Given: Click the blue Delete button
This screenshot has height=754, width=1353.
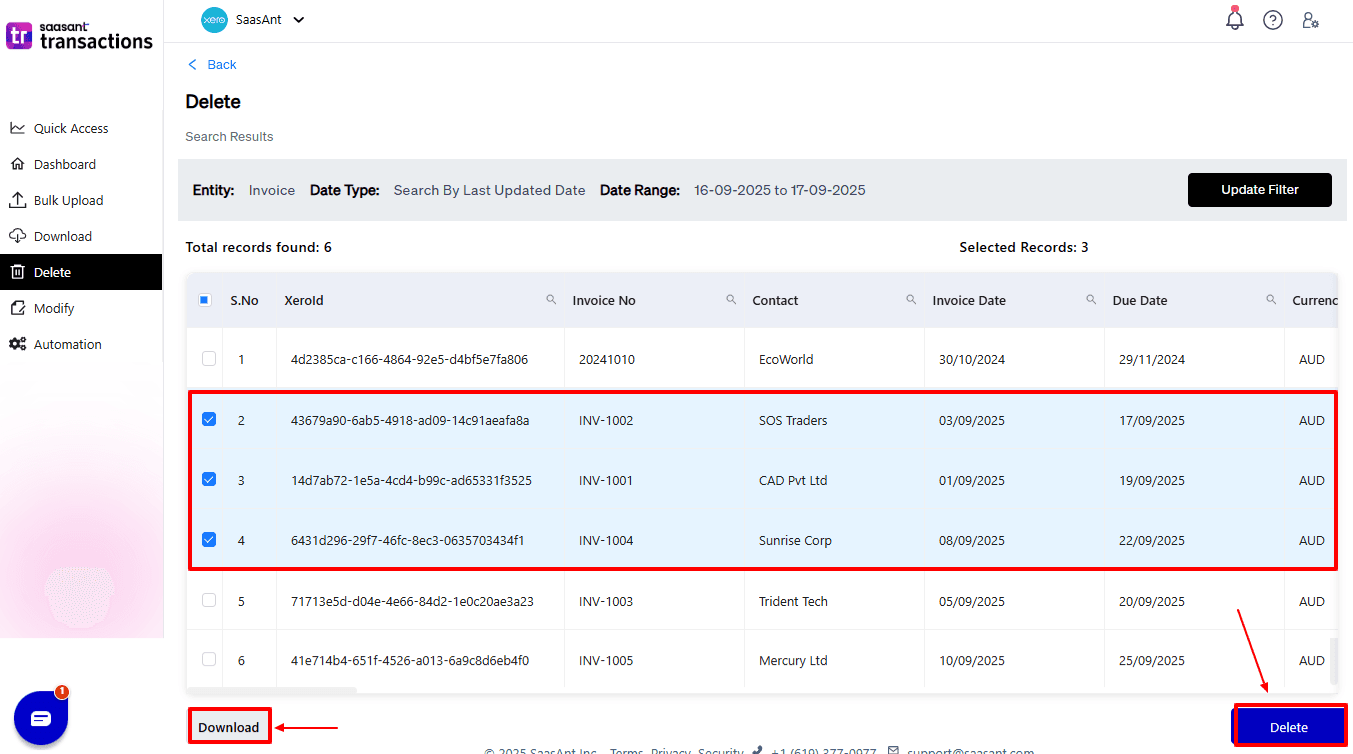Looking at the screenshot, I should [x=1288, y=727].
